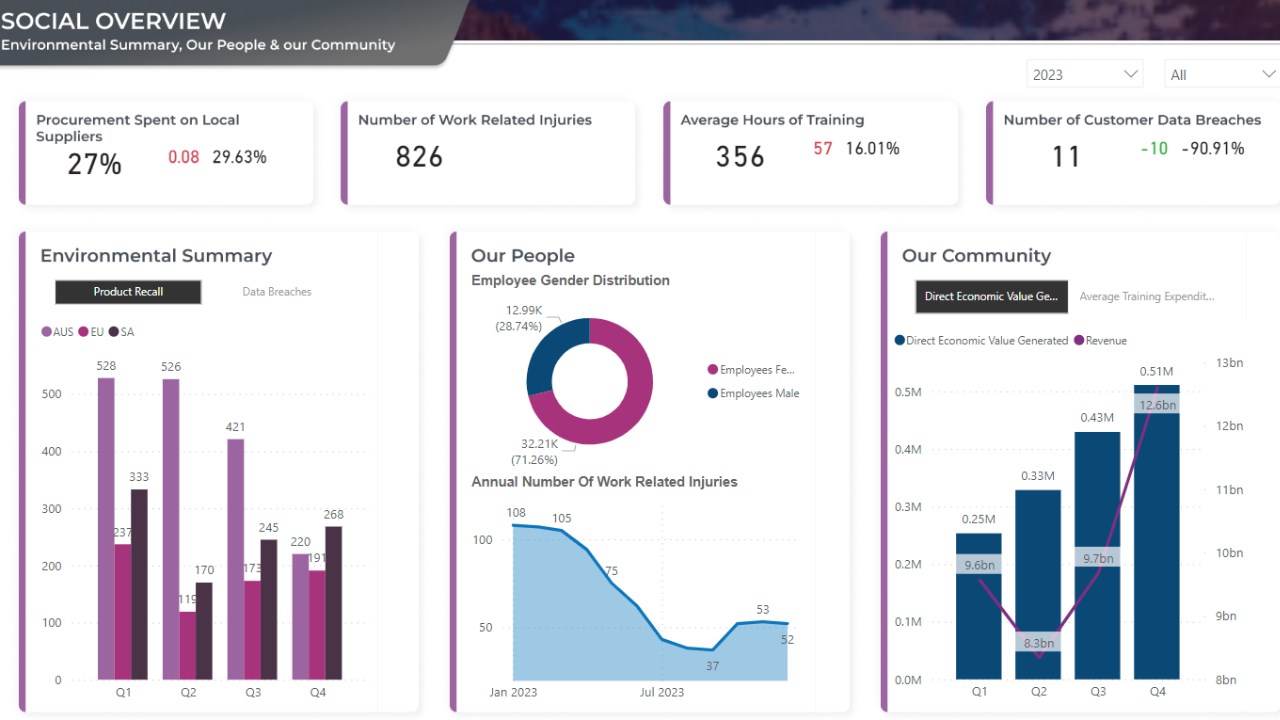Select the Q2 AUS bar labeled 526

[x=171, y=529]
